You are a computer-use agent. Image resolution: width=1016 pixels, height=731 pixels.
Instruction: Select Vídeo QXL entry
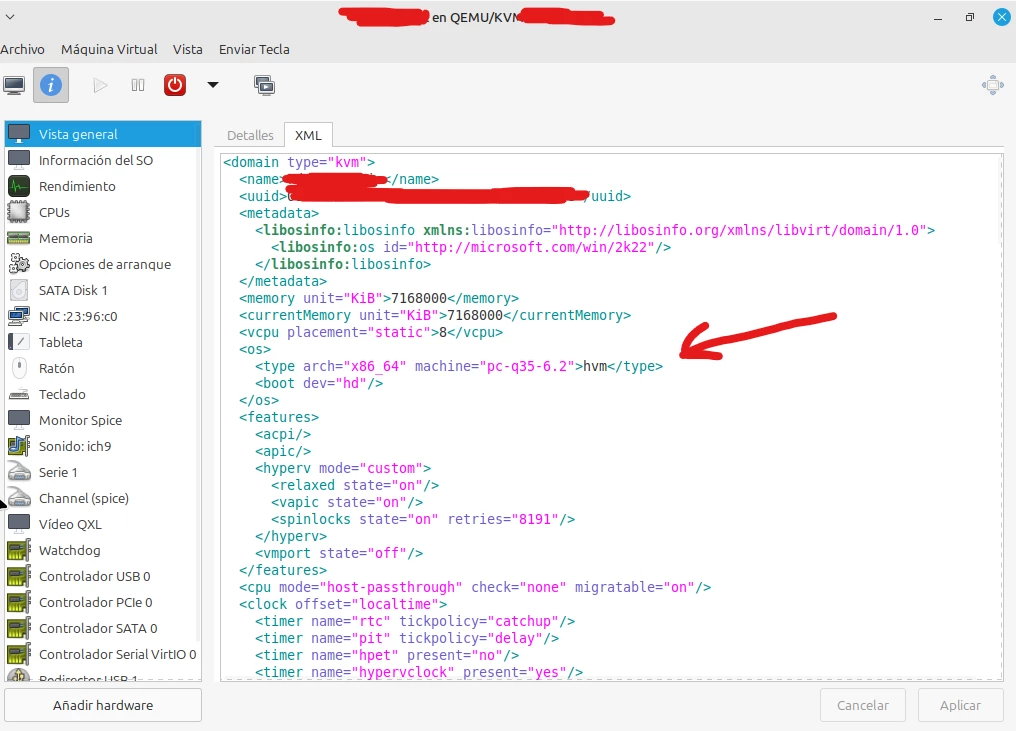103,524
